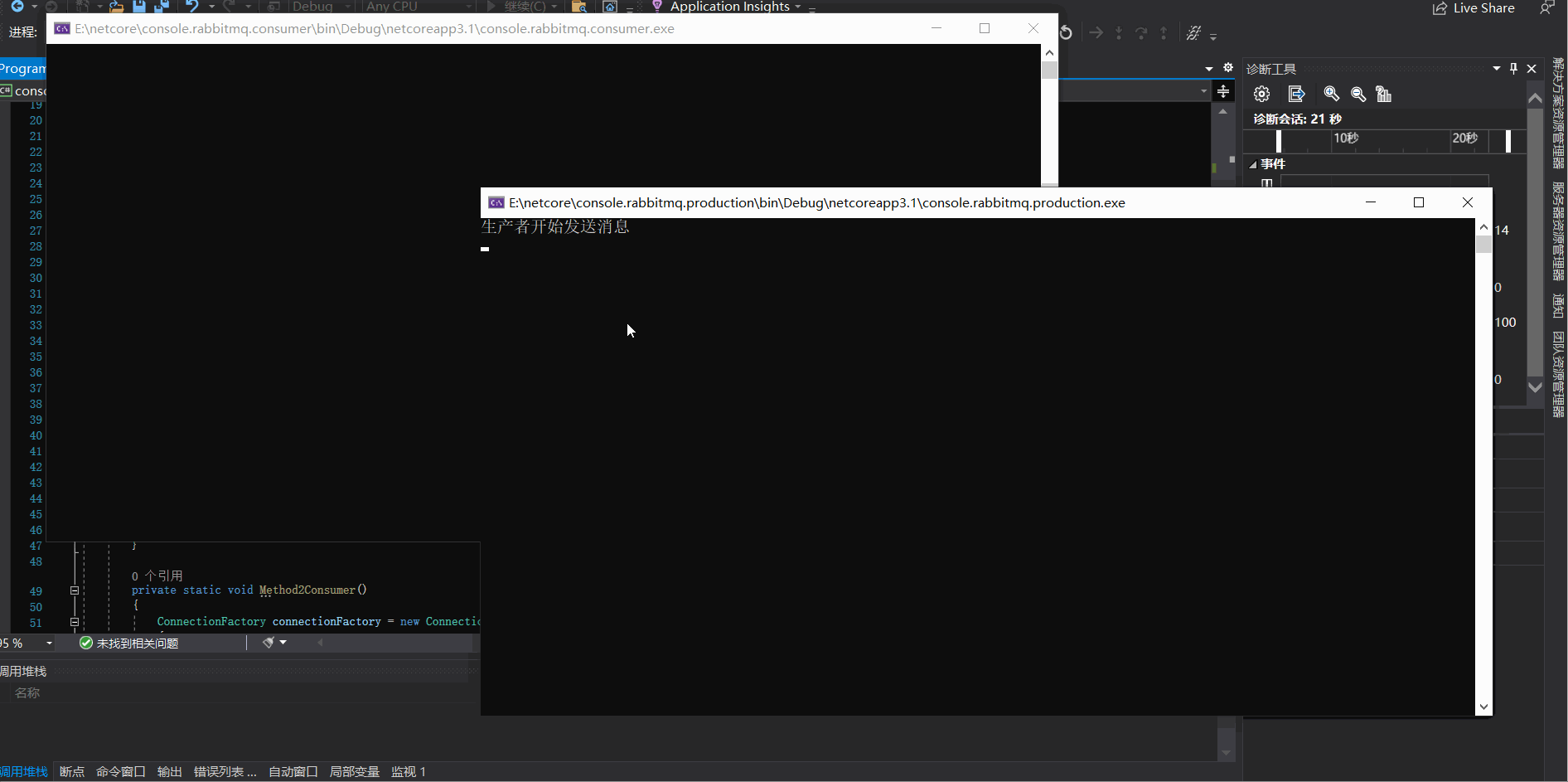Open the 诊断工具 window position dropdown
This screenshot has height=782, width=1568.
1497,69
